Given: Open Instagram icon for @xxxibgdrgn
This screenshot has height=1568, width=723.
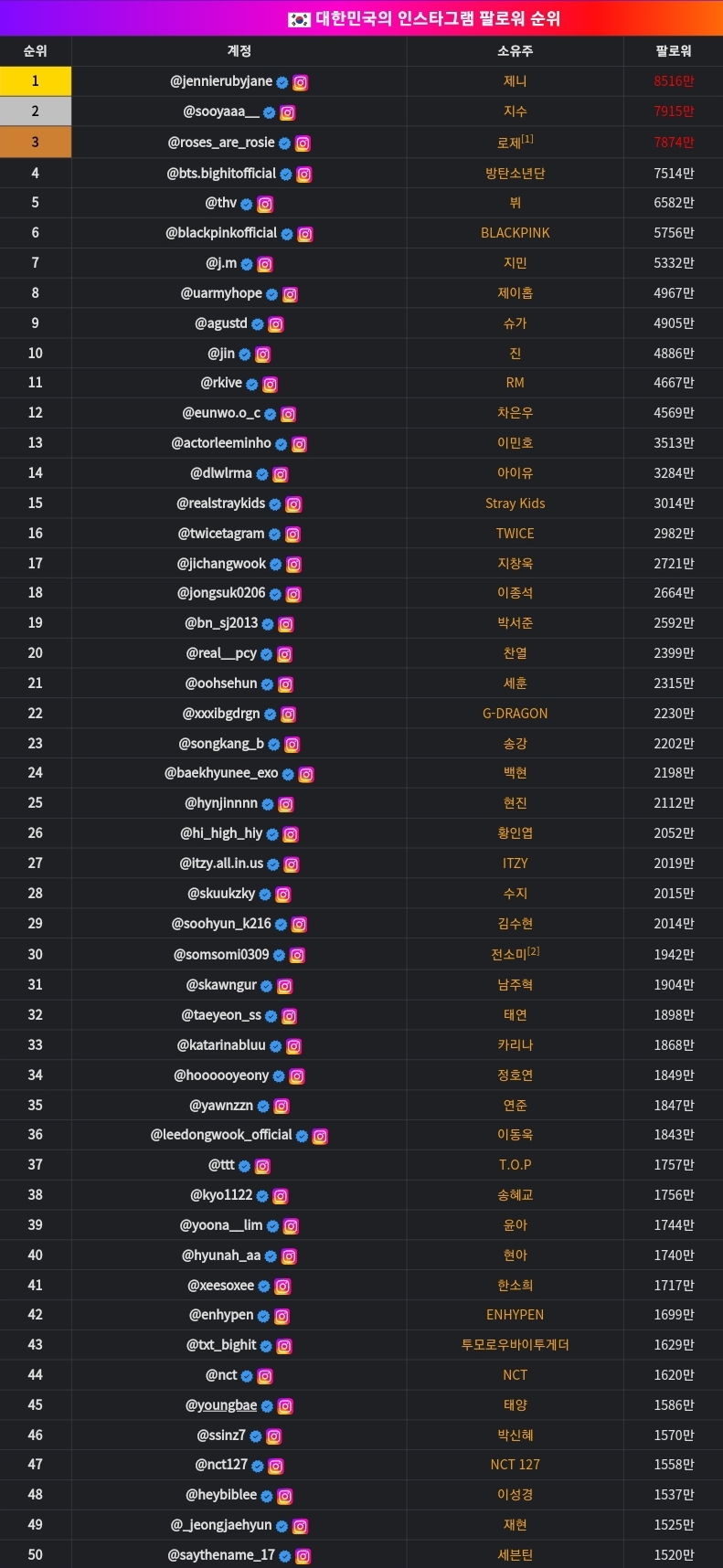Looking at the screenshot, I should [x=288, y=715].
